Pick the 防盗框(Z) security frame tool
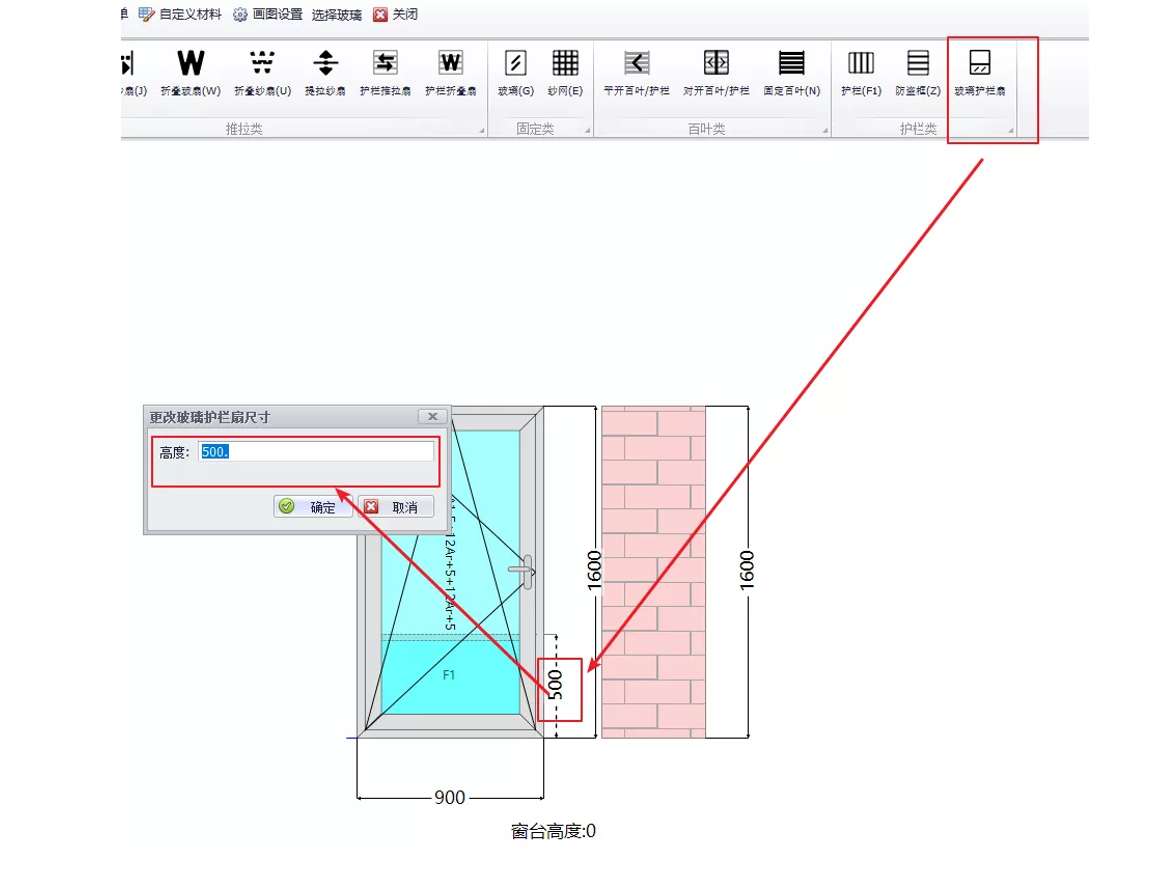Viewport: 1160px width, 870px height. (917, 71)
